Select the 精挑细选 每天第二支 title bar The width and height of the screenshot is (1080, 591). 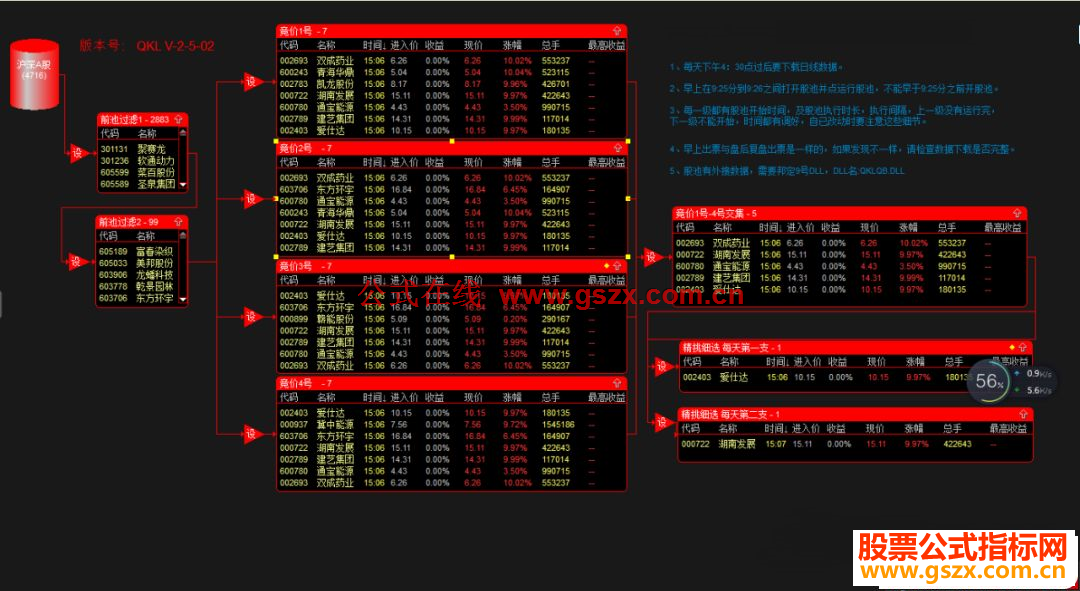pos(855,414)
